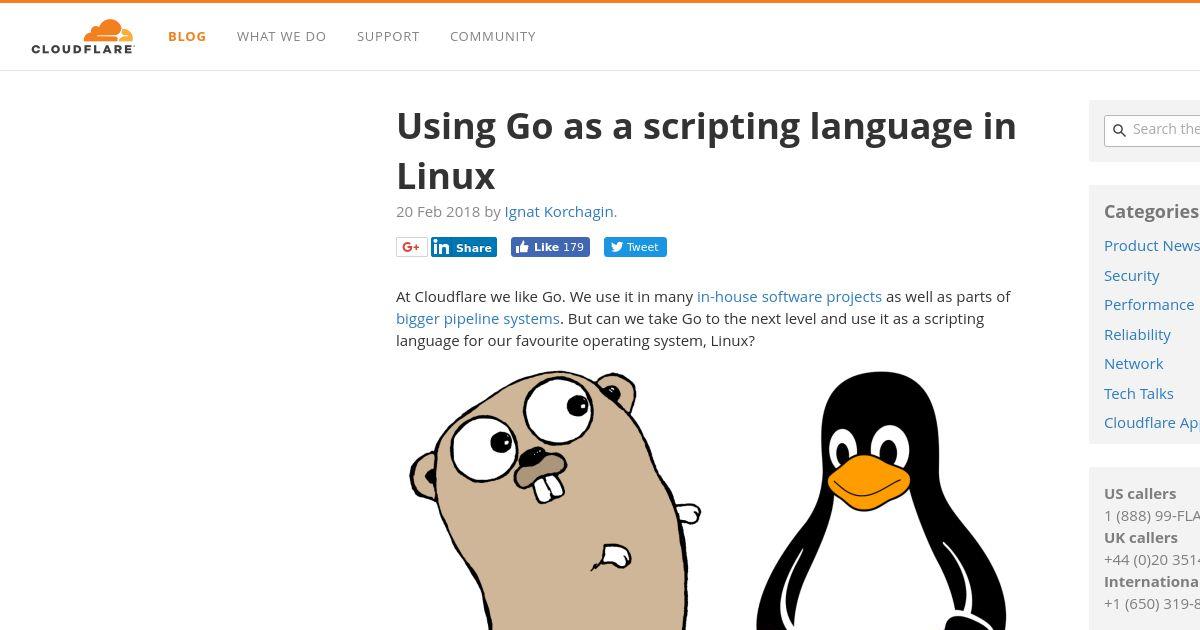Click the article title heading
This screenshot has height=630, width=1200.
(x=706, y=151)
